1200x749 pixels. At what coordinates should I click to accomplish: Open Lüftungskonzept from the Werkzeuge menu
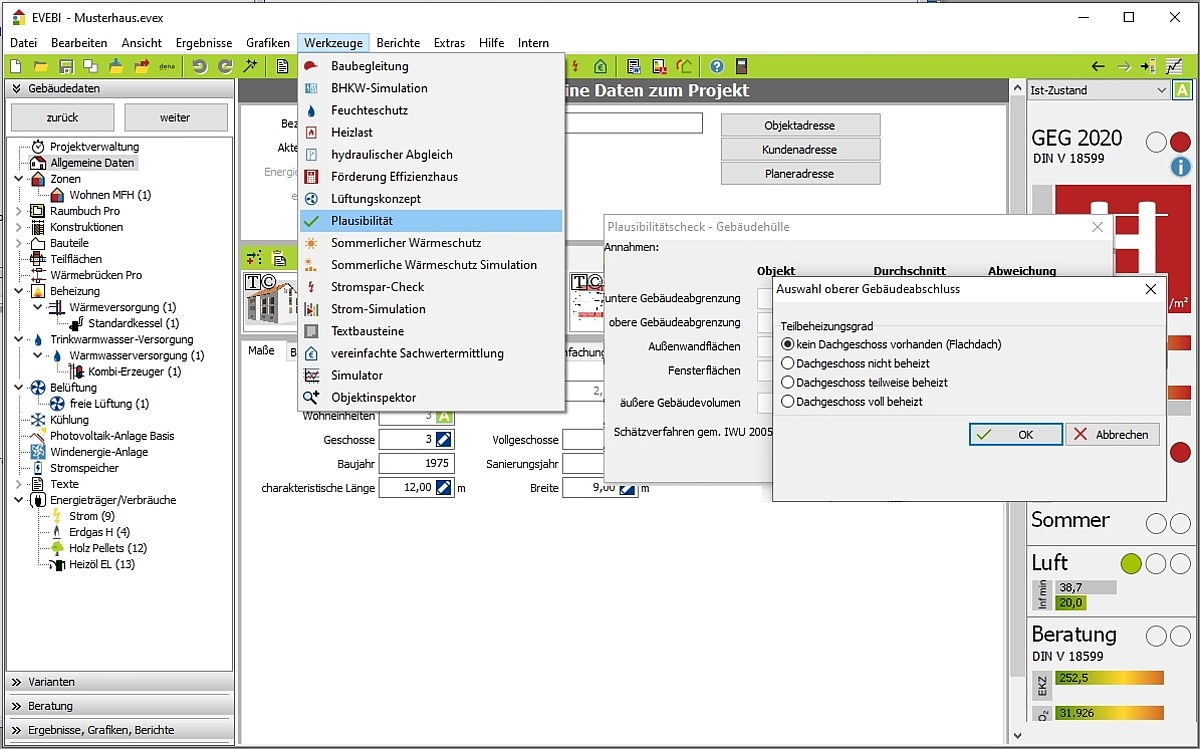coord(431,199)
